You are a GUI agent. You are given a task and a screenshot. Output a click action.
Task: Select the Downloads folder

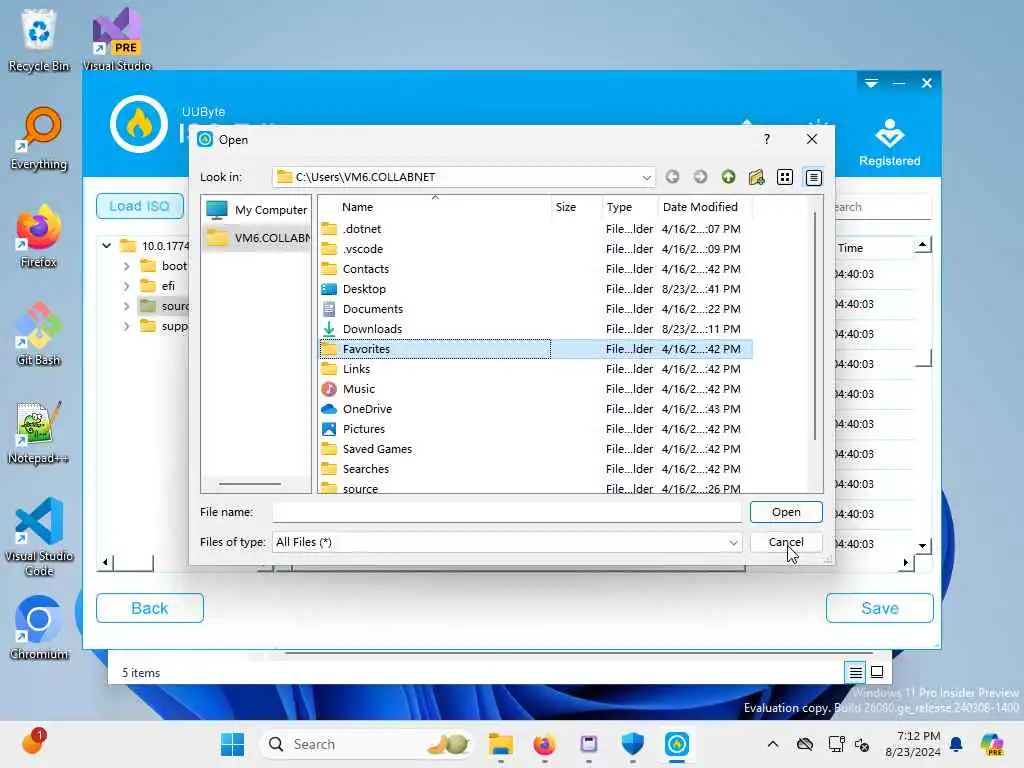click(x=372, y=329)
